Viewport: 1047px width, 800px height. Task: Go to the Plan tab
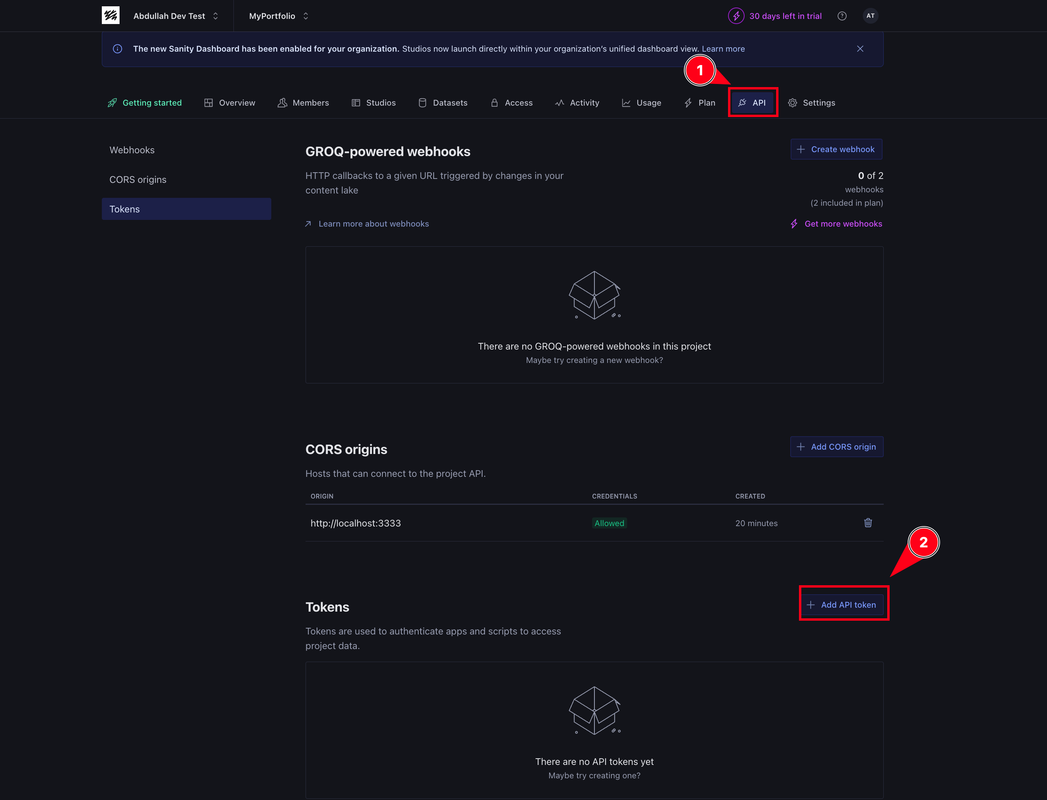click(700, 103)
